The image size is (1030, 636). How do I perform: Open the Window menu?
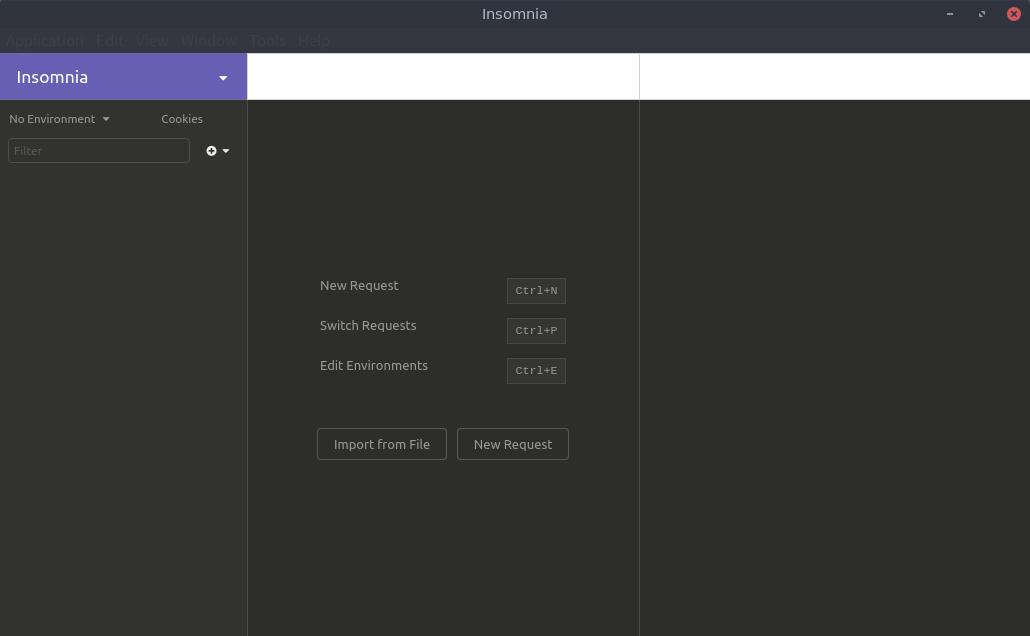coord(208,41)
